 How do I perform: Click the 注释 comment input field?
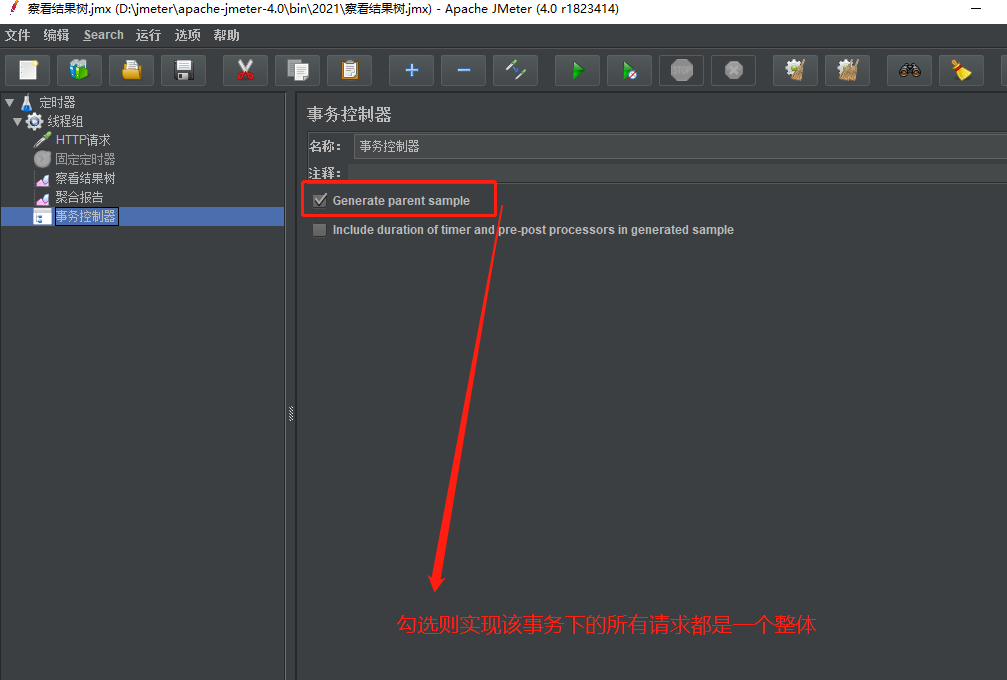(x=677, y=173)
